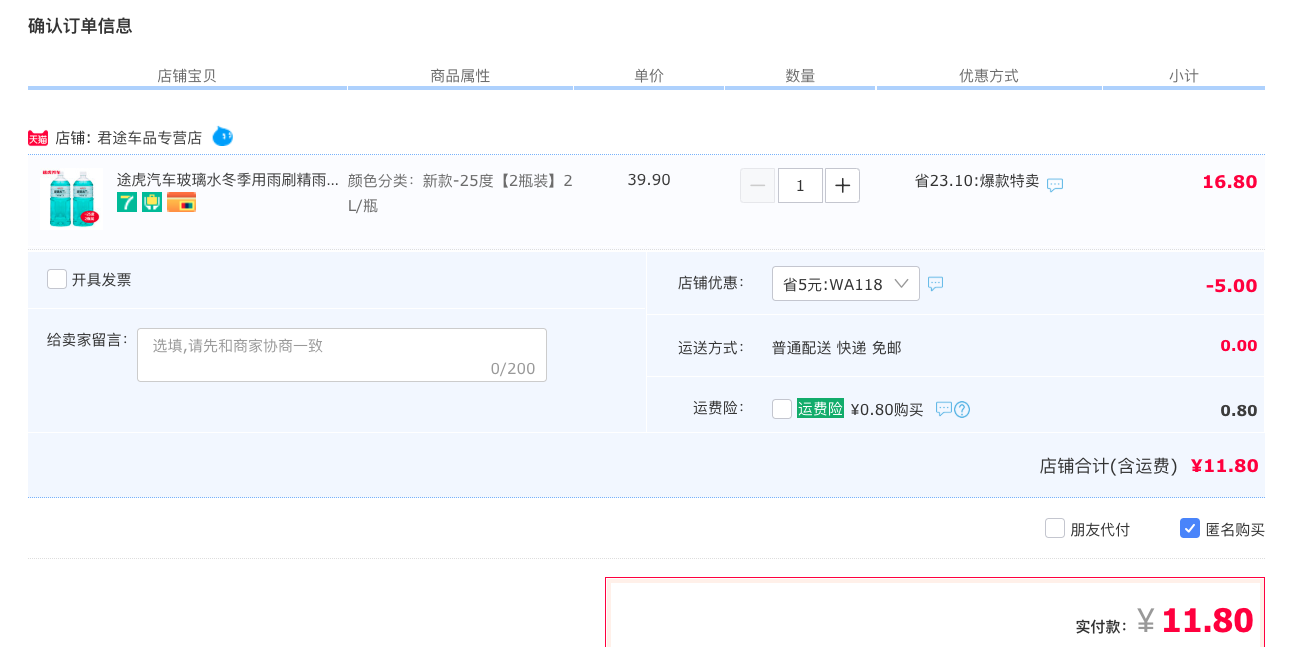Screen dimensions: 1315x647
Task: Click the ¥0.80购买 insurance price text
Action: pos(887,410)
